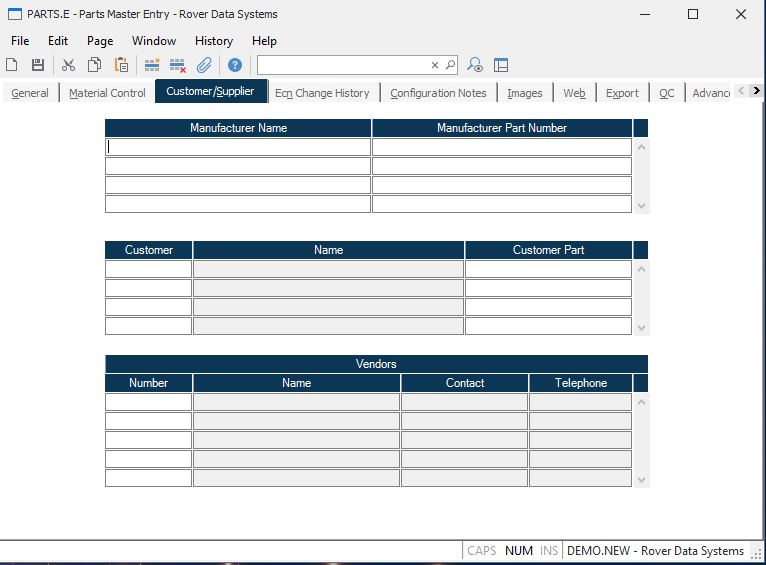Click the layout panel icon right of search

(x=501, y=65)
